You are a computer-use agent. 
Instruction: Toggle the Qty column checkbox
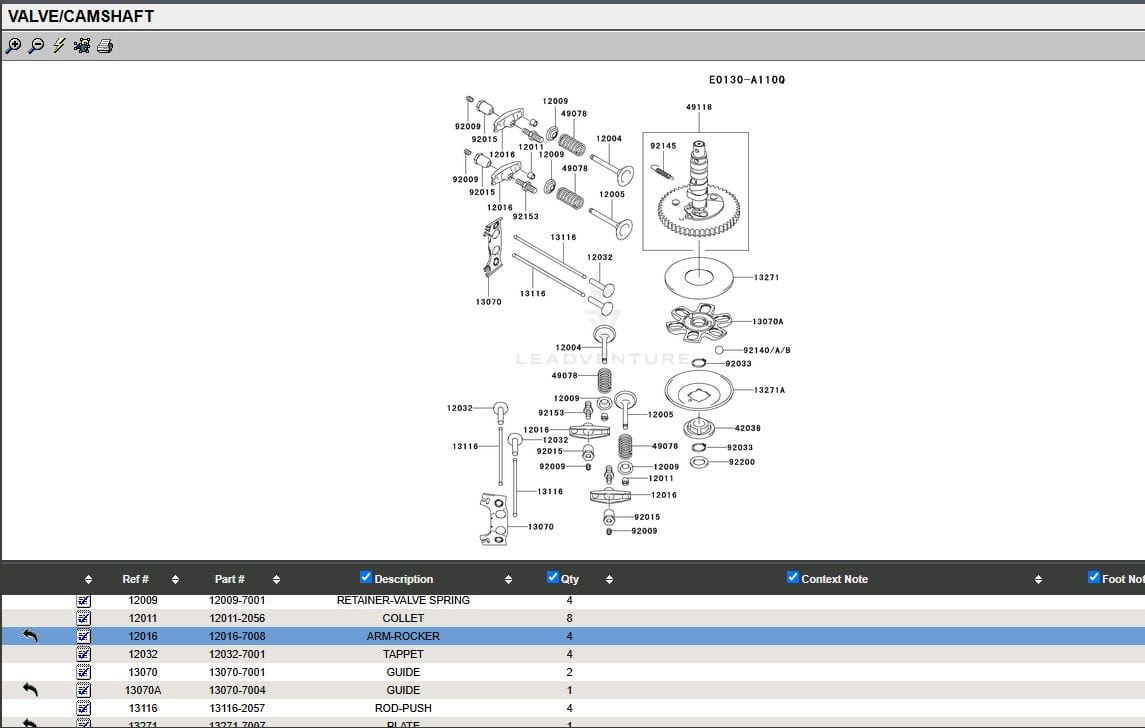click(x=553, y=577)
